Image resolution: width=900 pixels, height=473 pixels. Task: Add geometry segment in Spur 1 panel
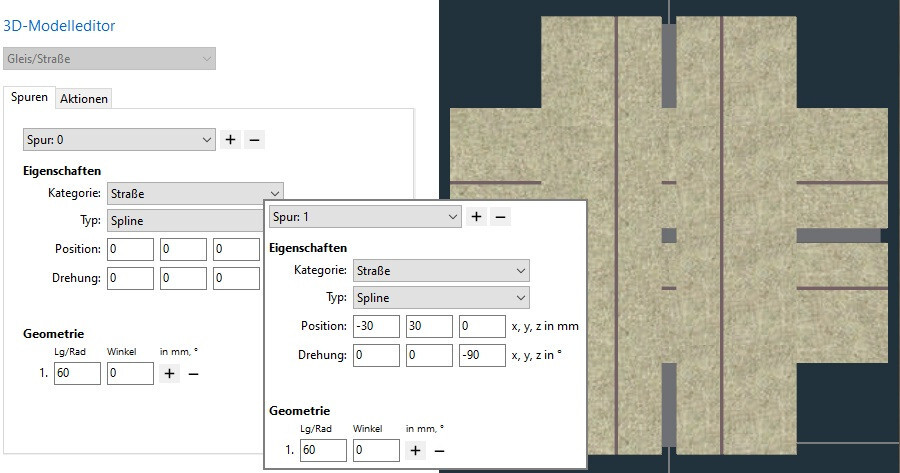(415, 451)
